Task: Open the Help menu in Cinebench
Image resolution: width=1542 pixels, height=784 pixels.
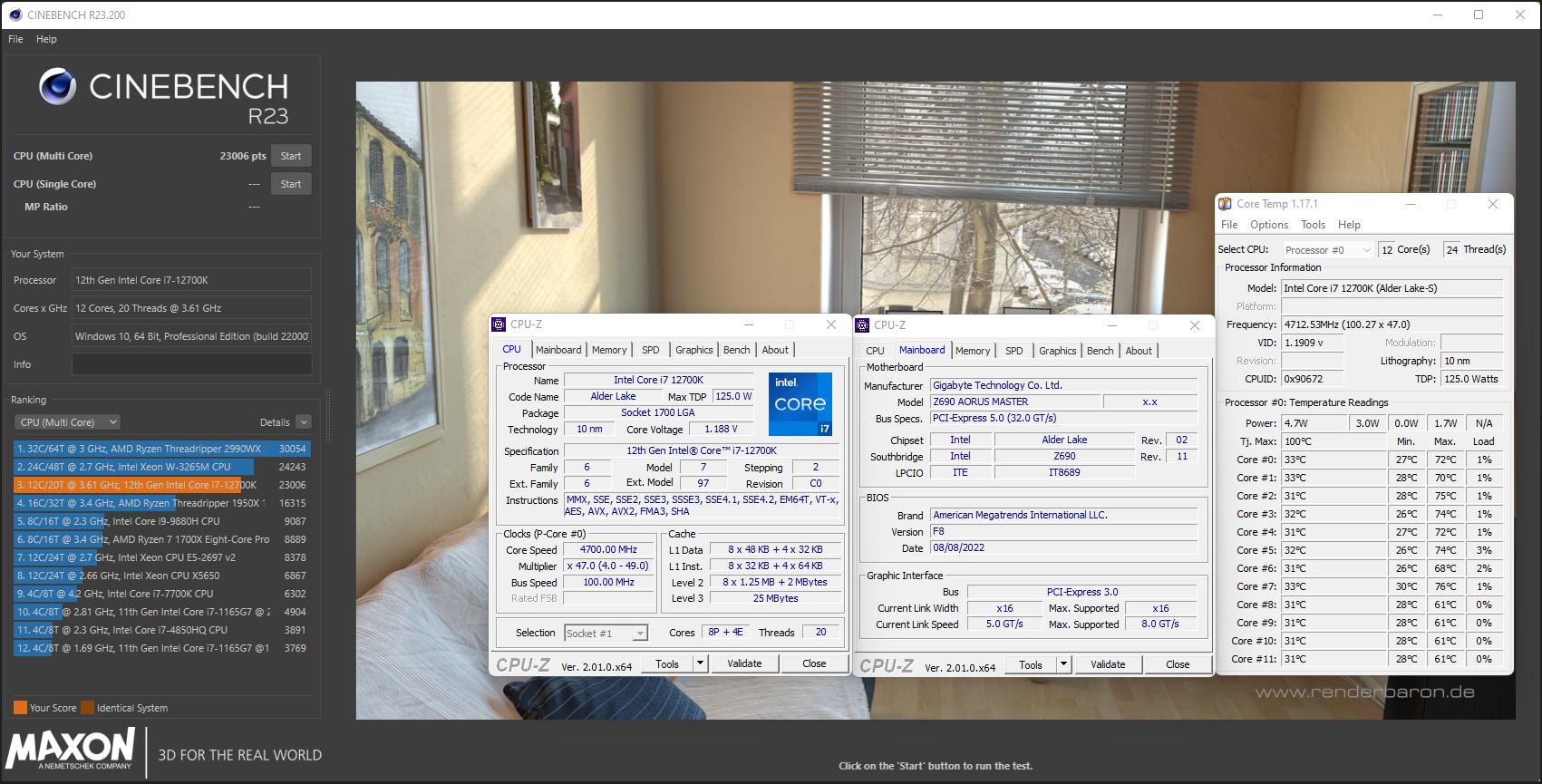Action: (46, 39)
